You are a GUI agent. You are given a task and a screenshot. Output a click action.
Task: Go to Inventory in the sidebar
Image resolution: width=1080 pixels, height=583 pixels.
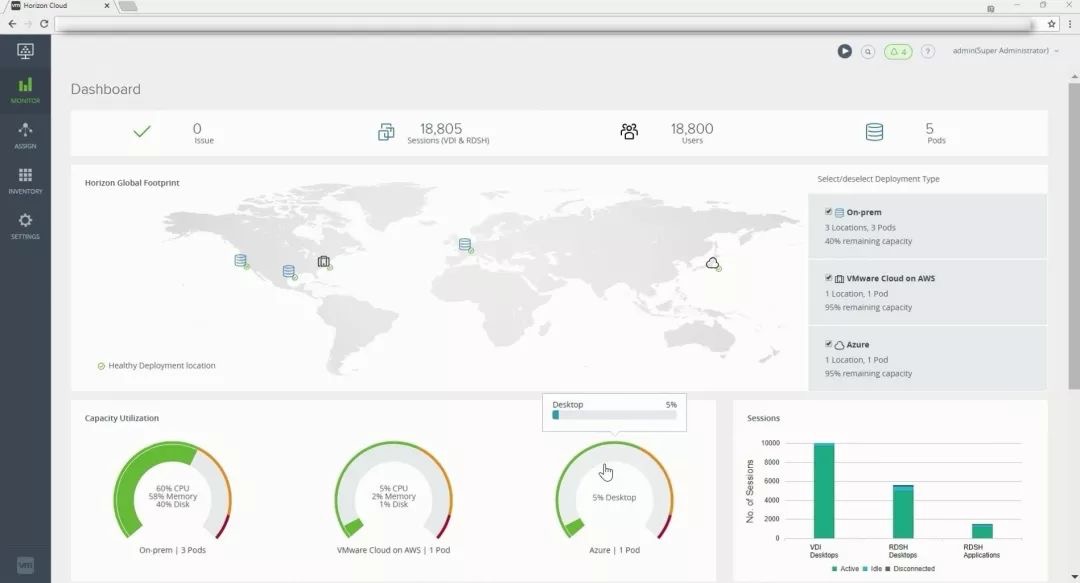point(25,180)
